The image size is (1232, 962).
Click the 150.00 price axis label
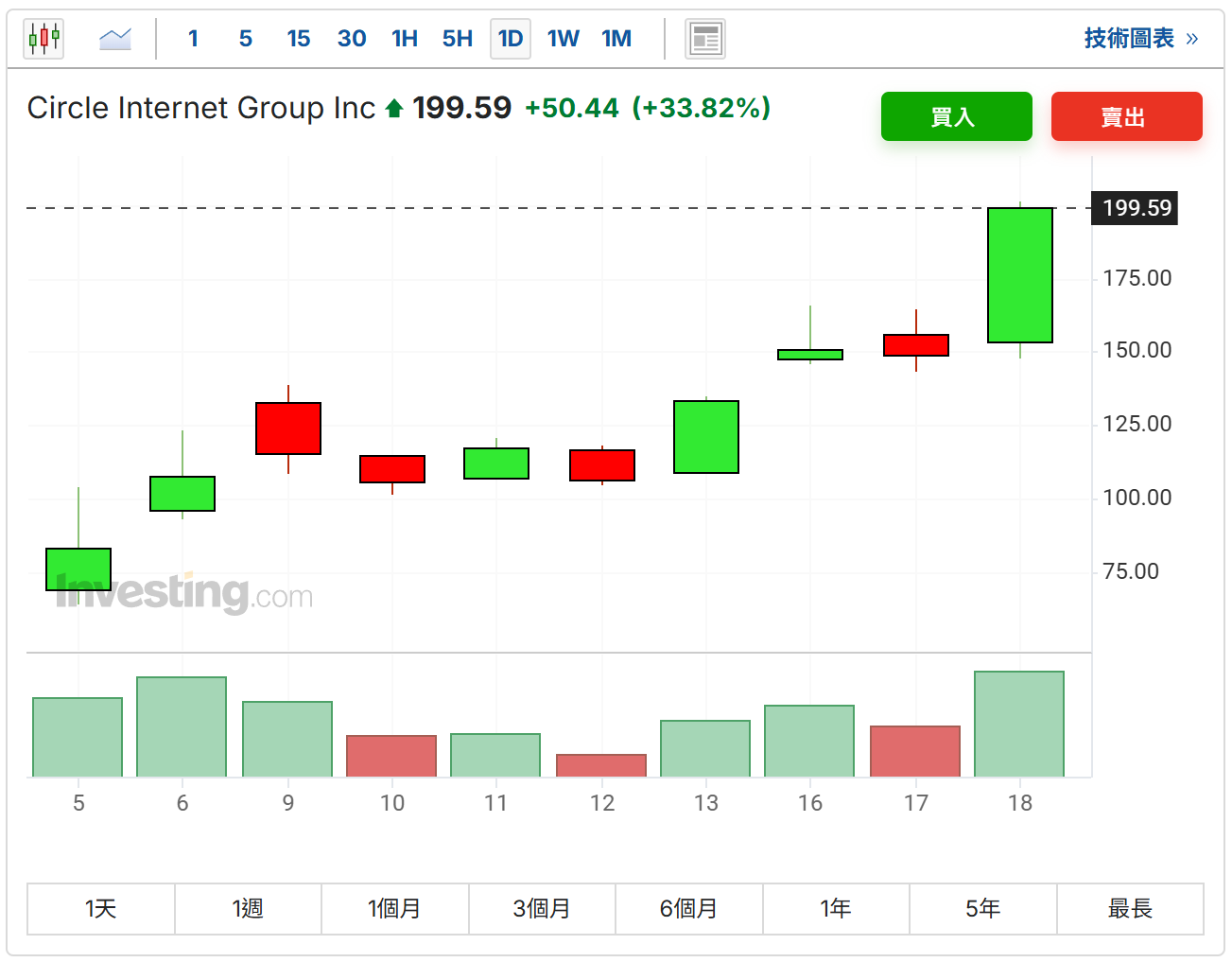1137,350
